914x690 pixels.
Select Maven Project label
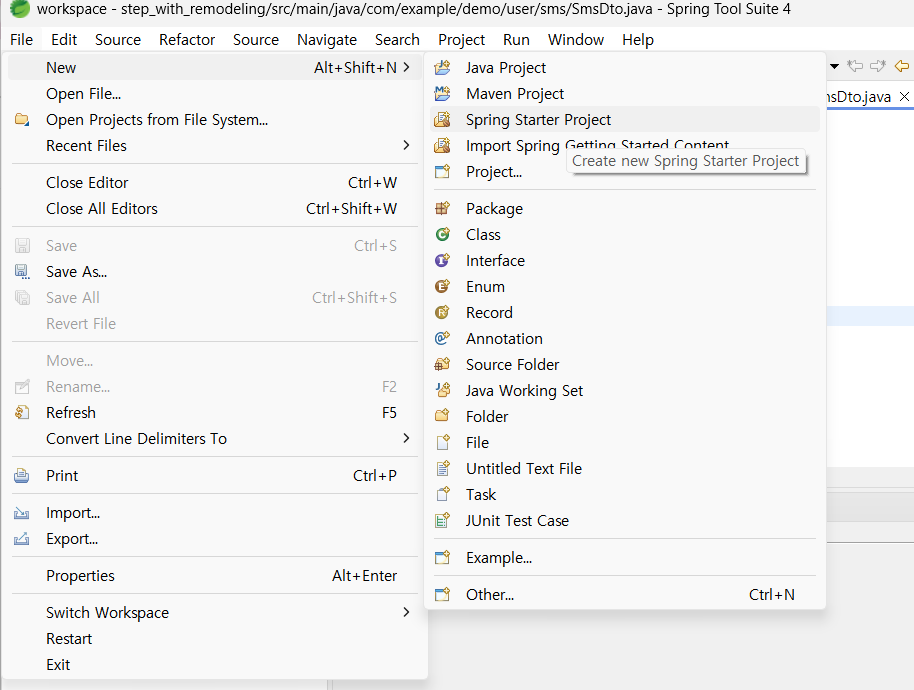(515, 94)
